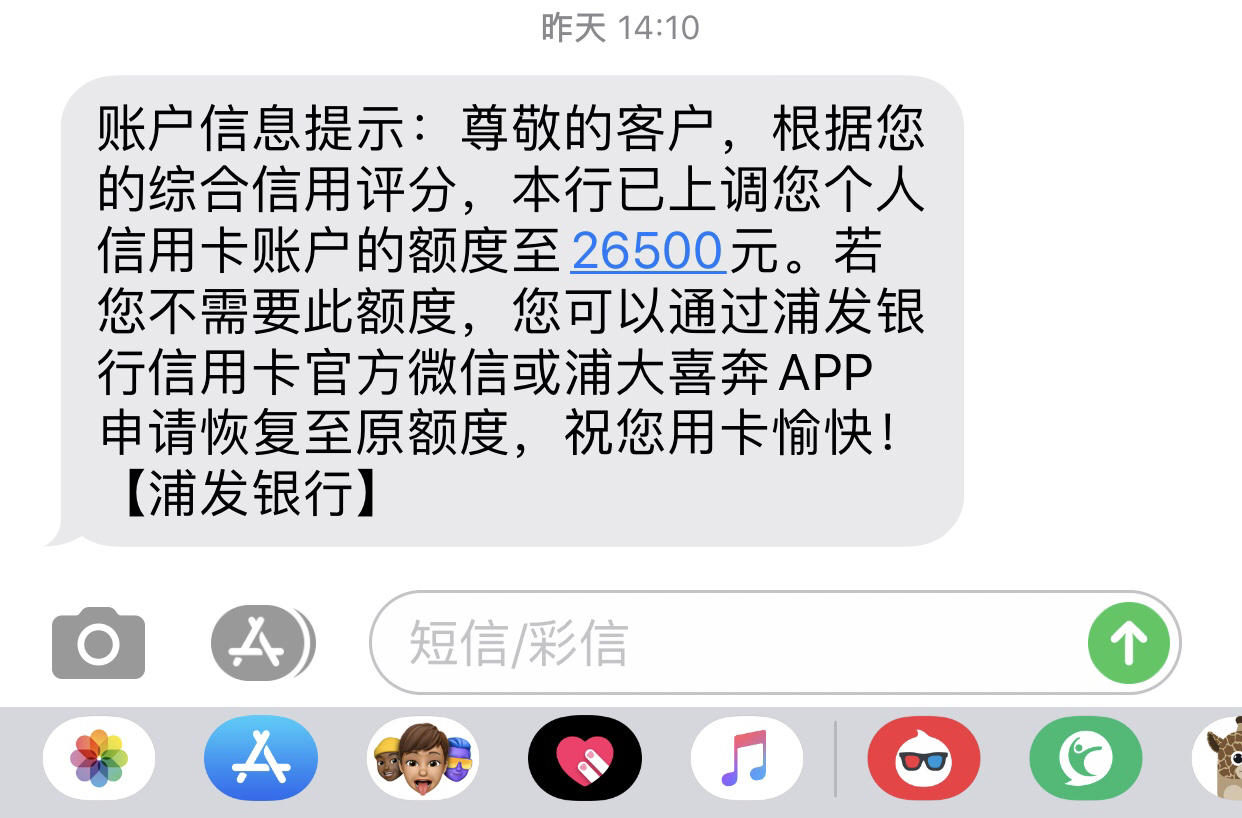1242x818 pixels.
Task: Focus the 短信/彩信 message input field
Action: 775,643
